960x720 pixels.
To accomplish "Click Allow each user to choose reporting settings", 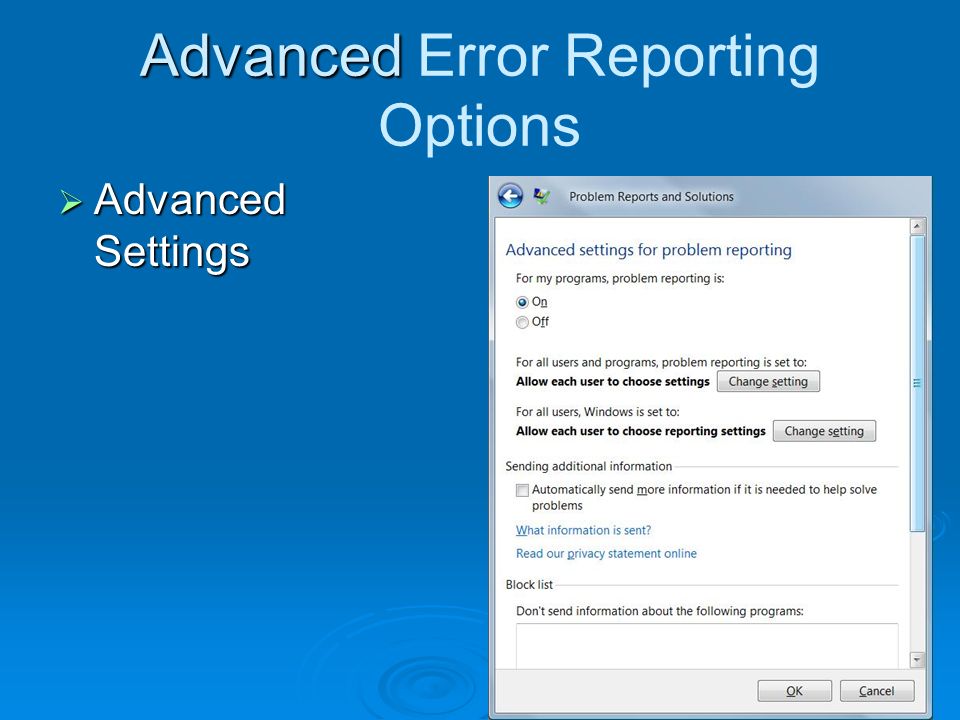I will [640, 431].
